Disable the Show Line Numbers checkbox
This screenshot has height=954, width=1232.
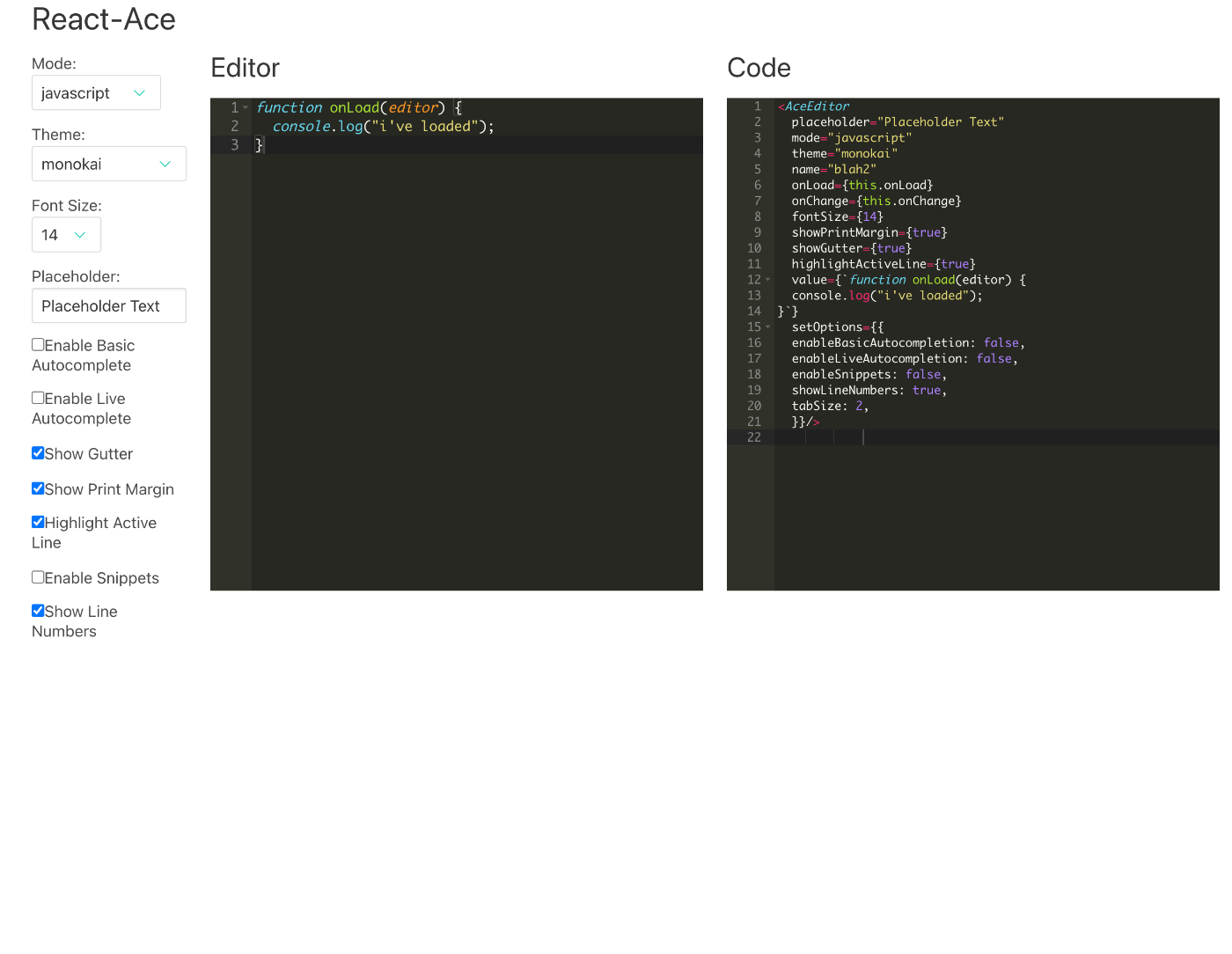[x=38, y=611]
